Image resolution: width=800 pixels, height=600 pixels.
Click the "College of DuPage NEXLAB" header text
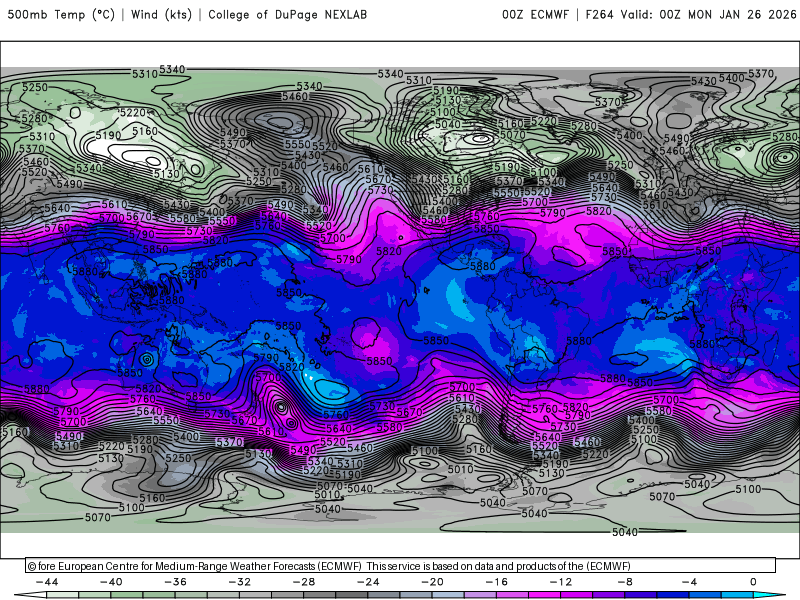287,14
